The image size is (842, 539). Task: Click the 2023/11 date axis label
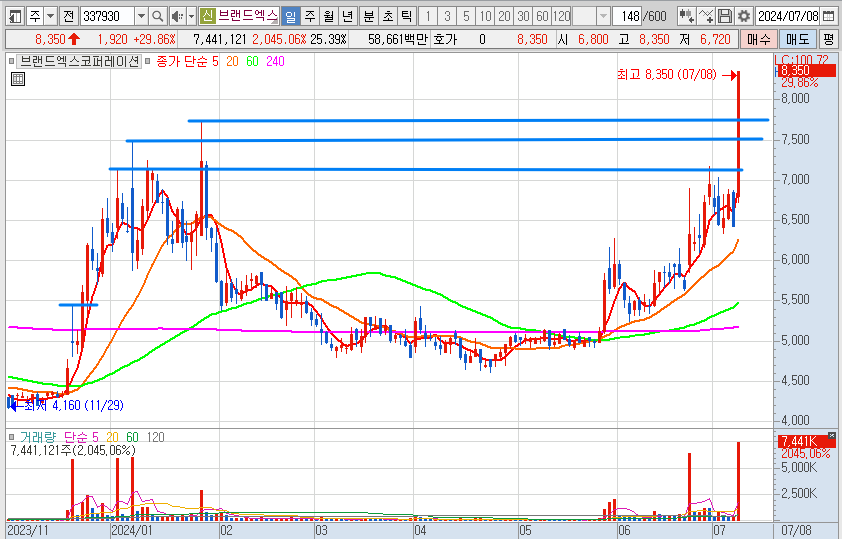[28, 531]
